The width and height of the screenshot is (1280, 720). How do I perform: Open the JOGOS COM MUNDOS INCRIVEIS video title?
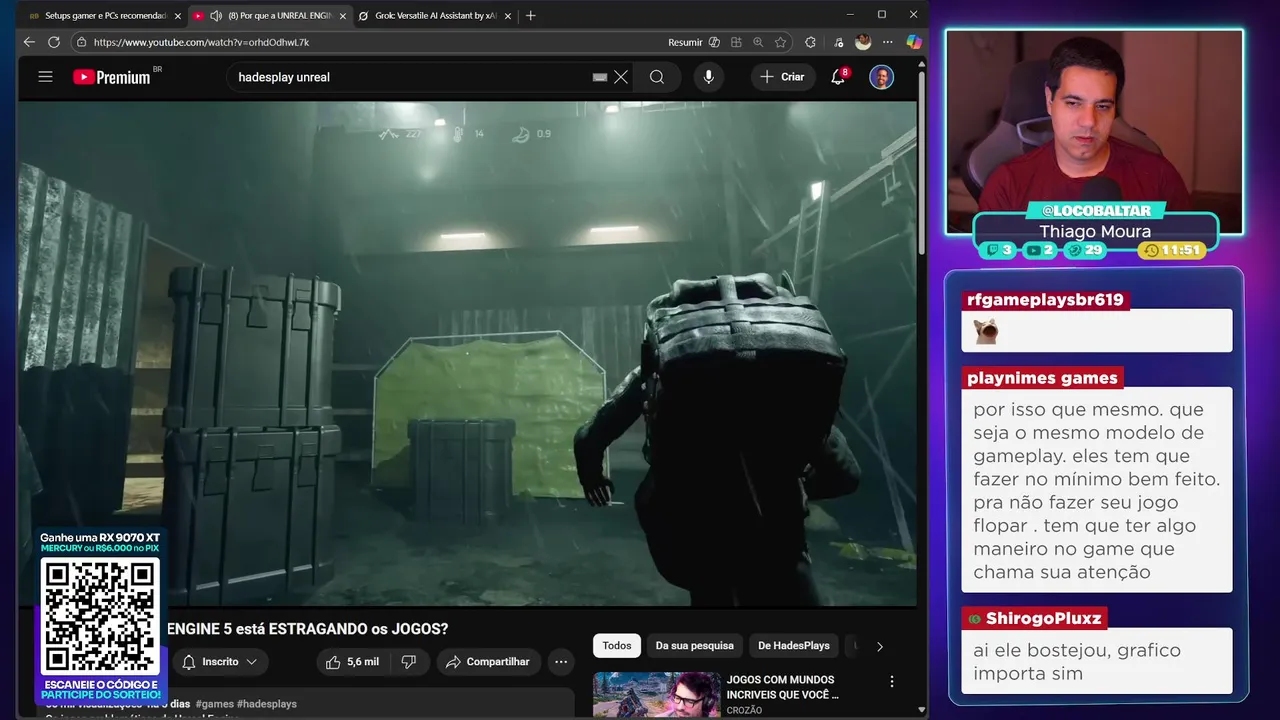click(783, 687)
